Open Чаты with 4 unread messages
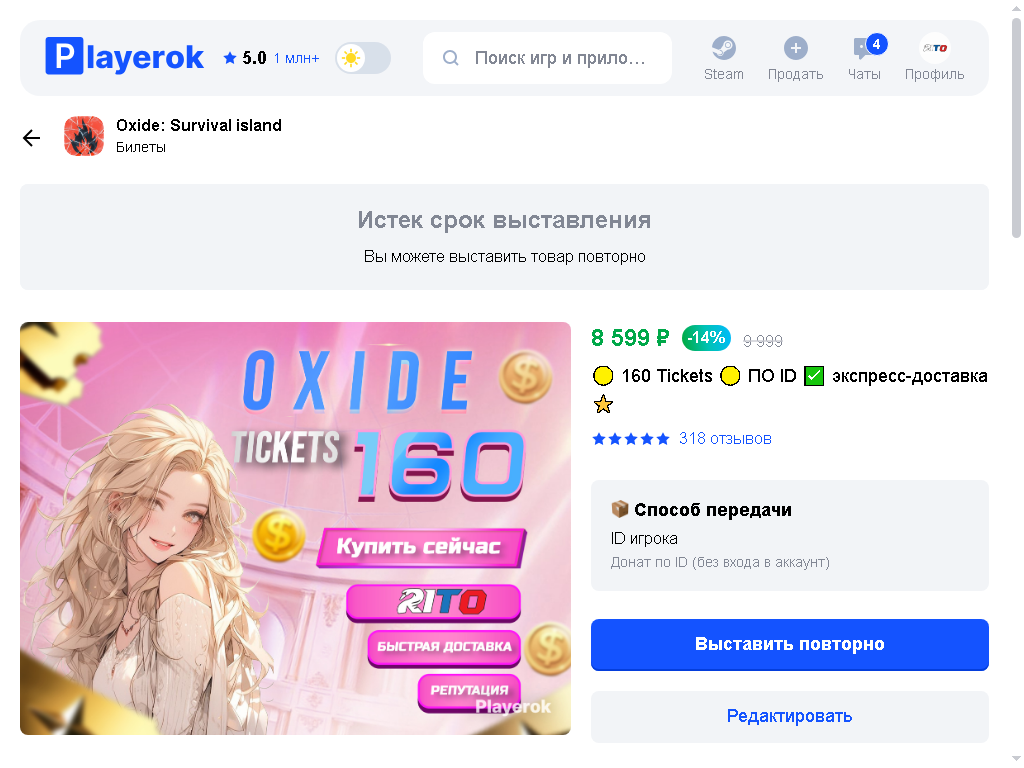This screenshot has width=1024, height=768. click(x=864, y=58)
